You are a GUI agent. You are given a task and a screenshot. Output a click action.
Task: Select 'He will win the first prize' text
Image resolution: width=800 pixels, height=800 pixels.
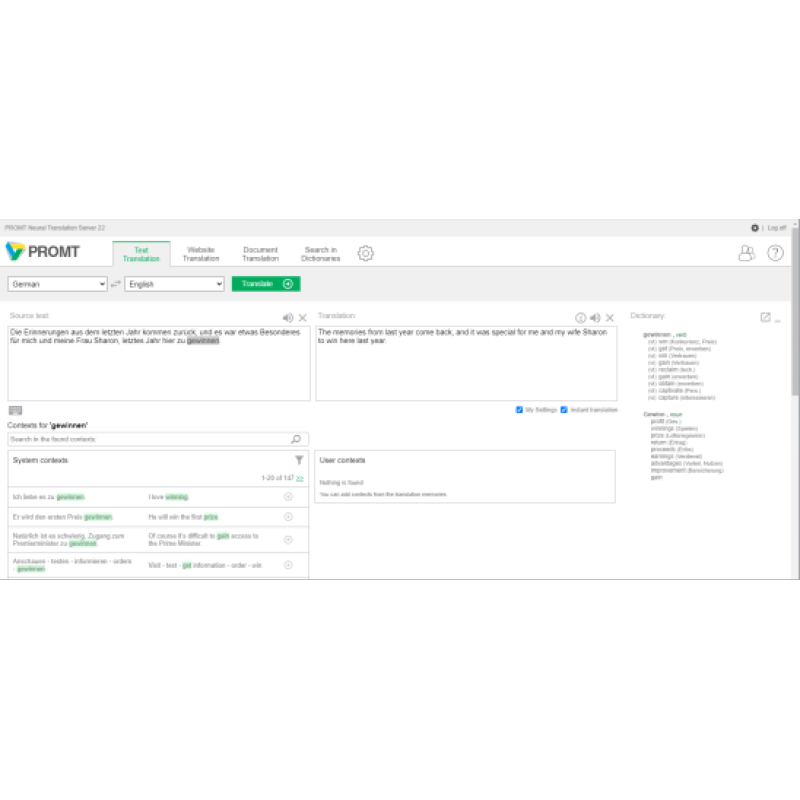click(183, 517)
